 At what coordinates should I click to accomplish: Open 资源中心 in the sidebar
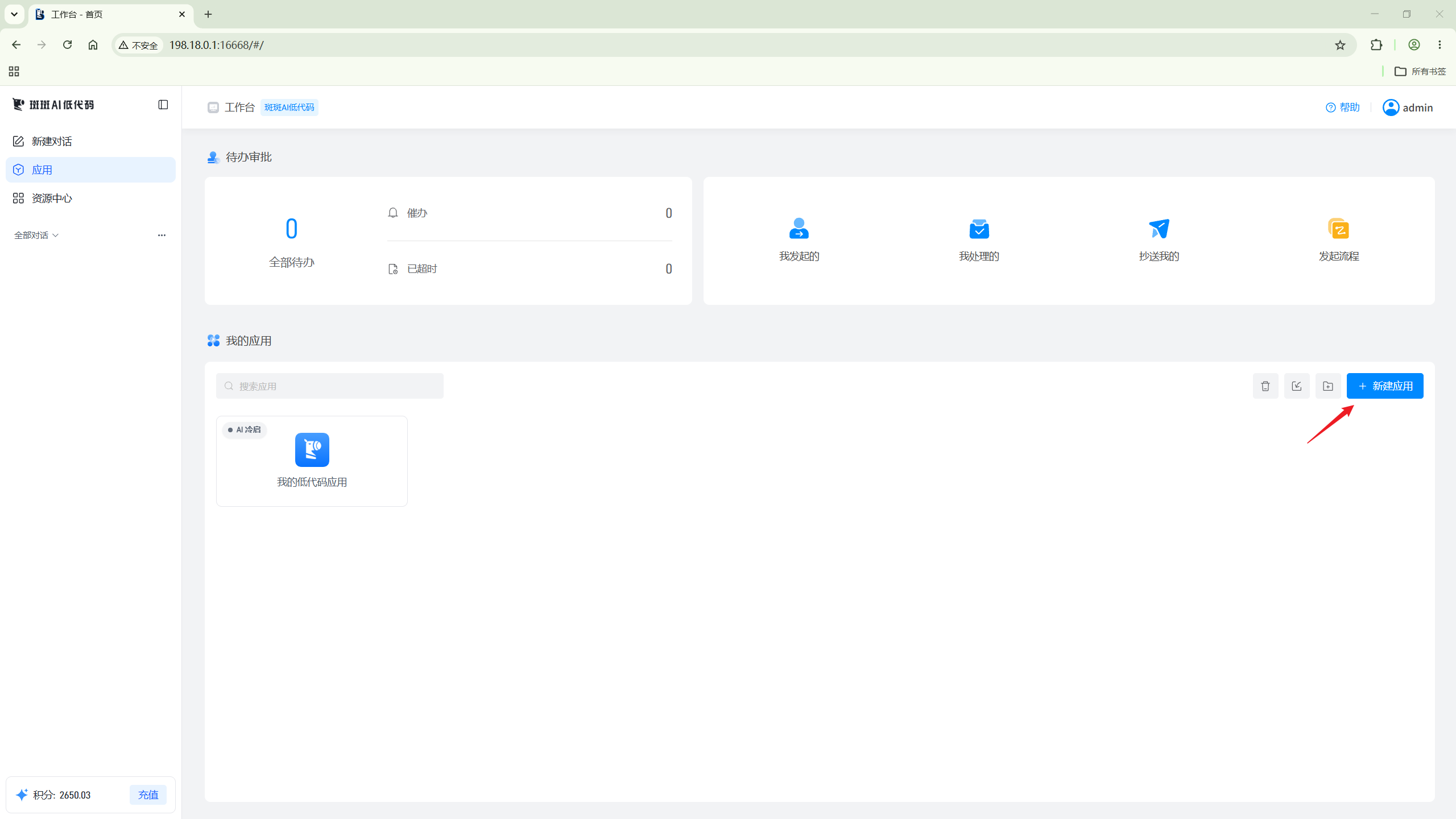click(x=90, y=198)
